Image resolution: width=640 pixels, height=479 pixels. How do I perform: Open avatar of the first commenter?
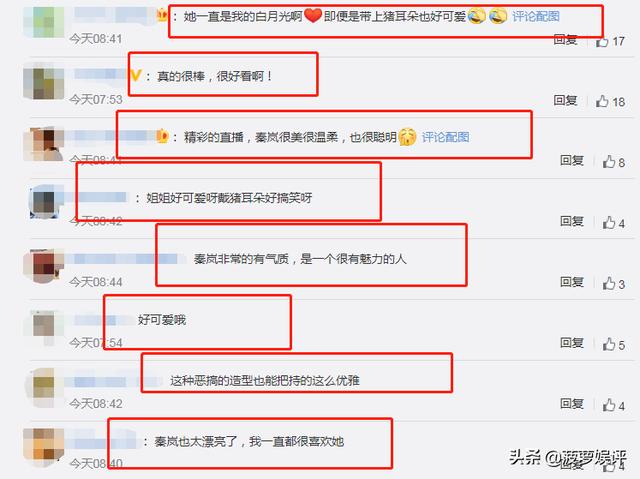[x=44, y=20]
